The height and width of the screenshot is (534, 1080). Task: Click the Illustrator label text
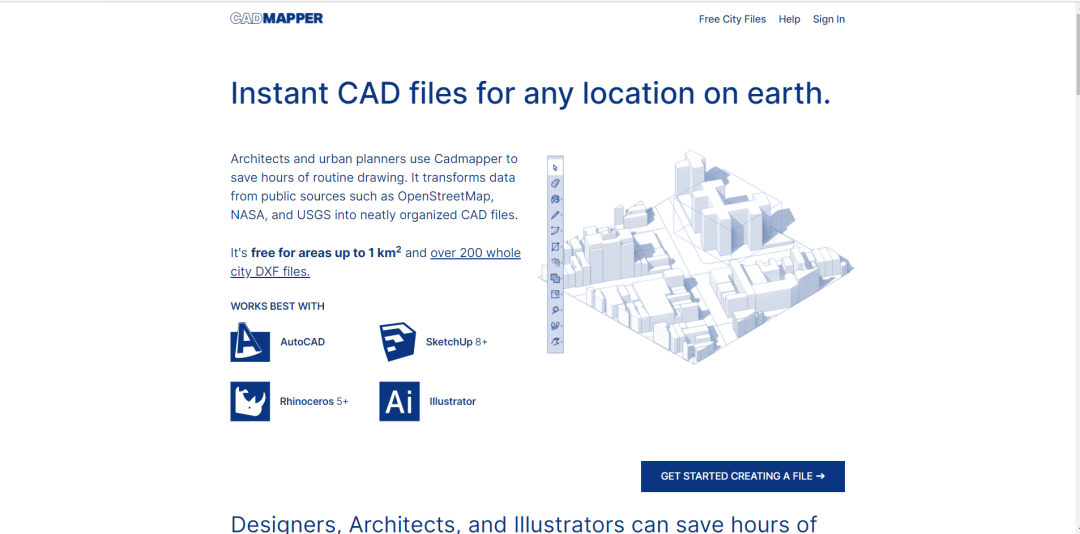click(453, 401)
